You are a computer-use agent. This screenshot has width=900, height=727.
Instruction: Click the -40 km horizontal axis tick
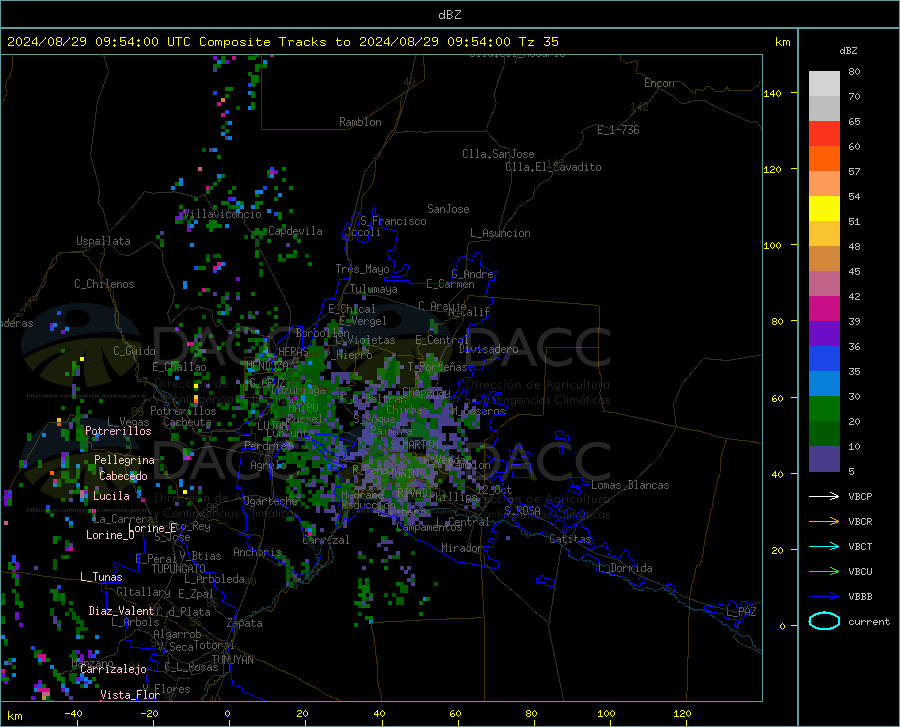coord(73,713)
